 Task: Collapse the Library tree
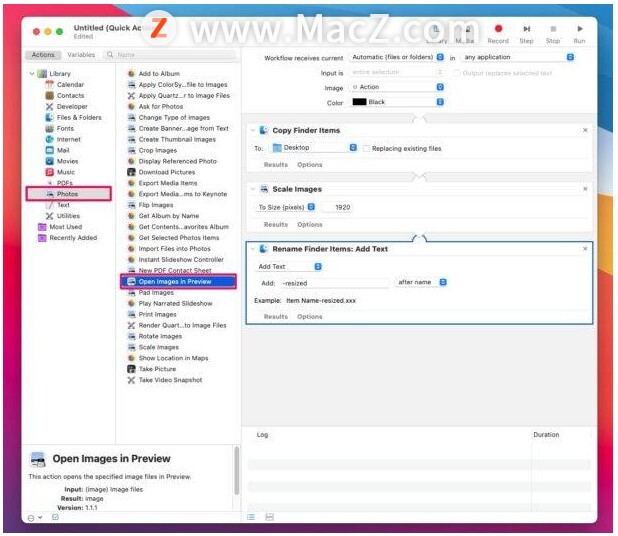(32, 74)
